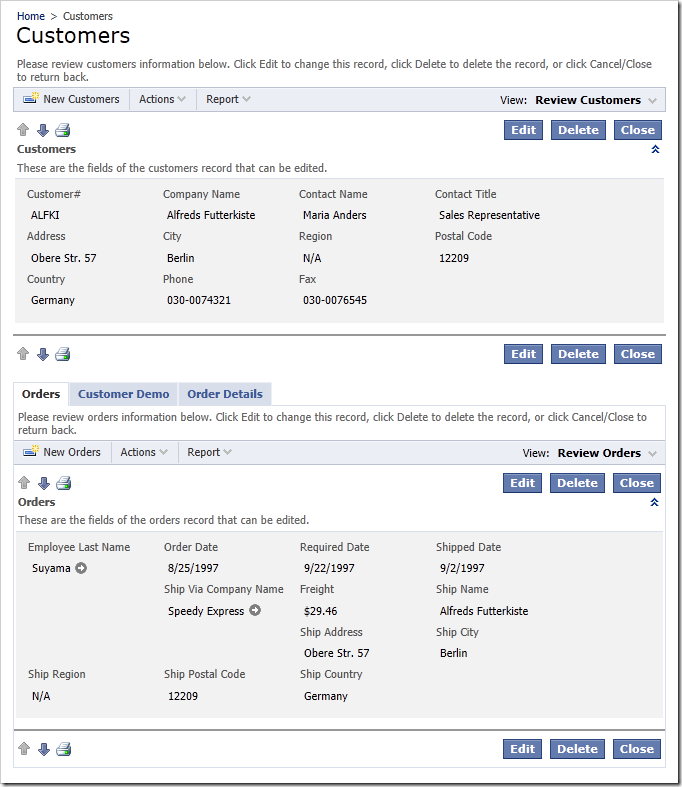The height and width of the screenshot is (787, 682).
Task: Open Review Customers view selector
Action: [596, 100]
